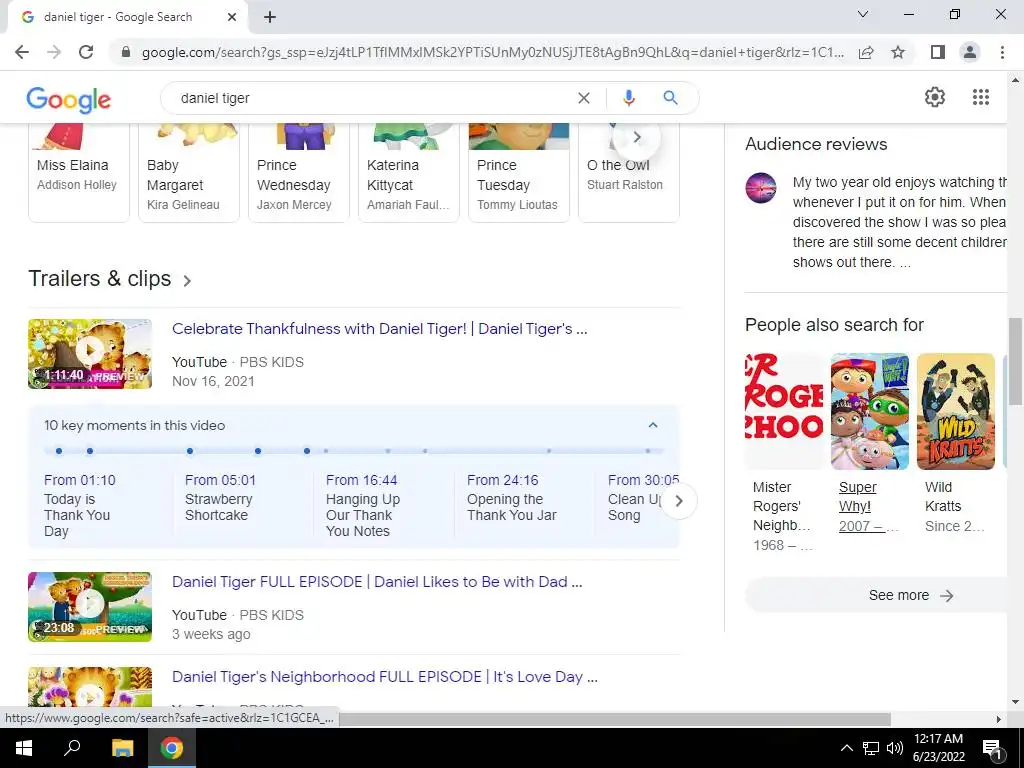
Task: Open Mister Rogers' Neighborhood related show
Action: pyautogui.click(x=784, y=452)
